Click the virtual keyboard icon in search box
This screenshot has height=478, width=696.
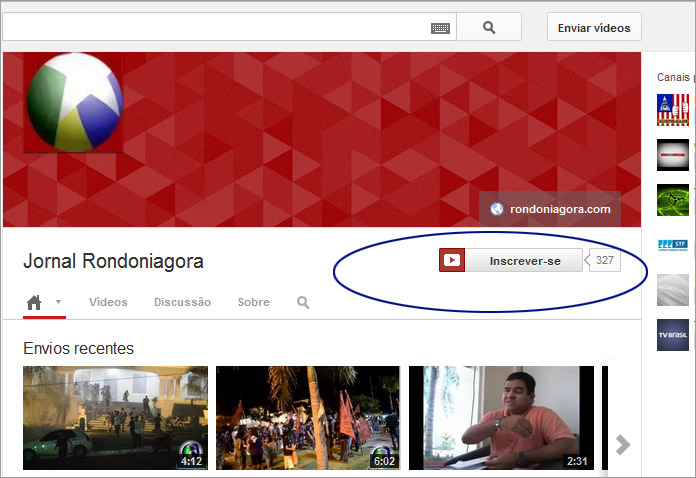[x=440, y=28]
